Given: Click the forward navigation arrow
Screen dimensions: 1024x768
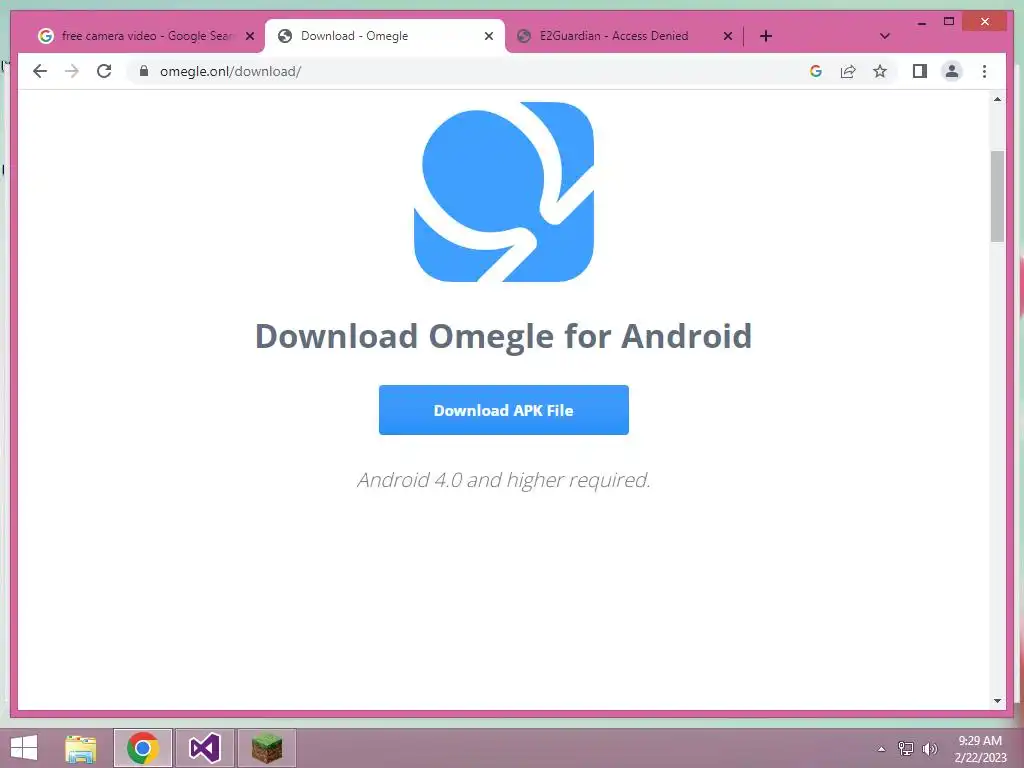Looking at the screenshot, I should [72, 71].
